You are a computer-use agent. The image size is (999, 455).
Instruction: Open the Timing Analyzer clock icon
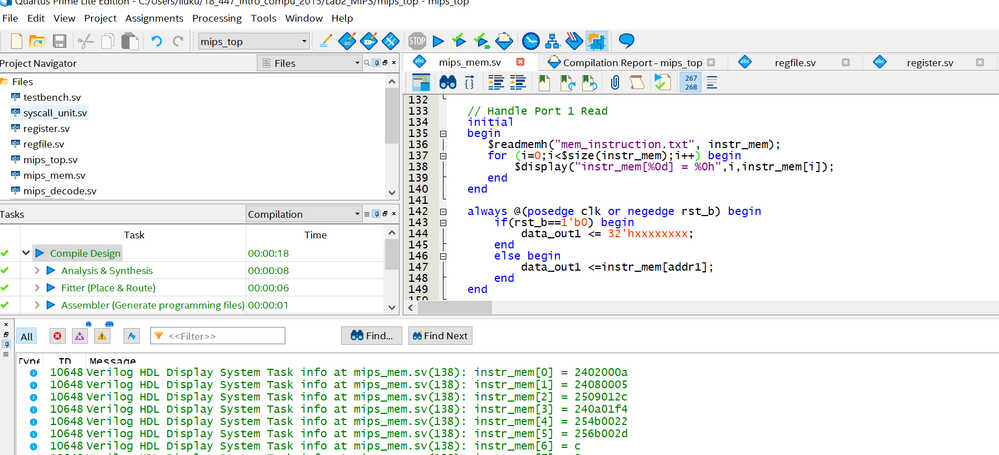(530, 41)
